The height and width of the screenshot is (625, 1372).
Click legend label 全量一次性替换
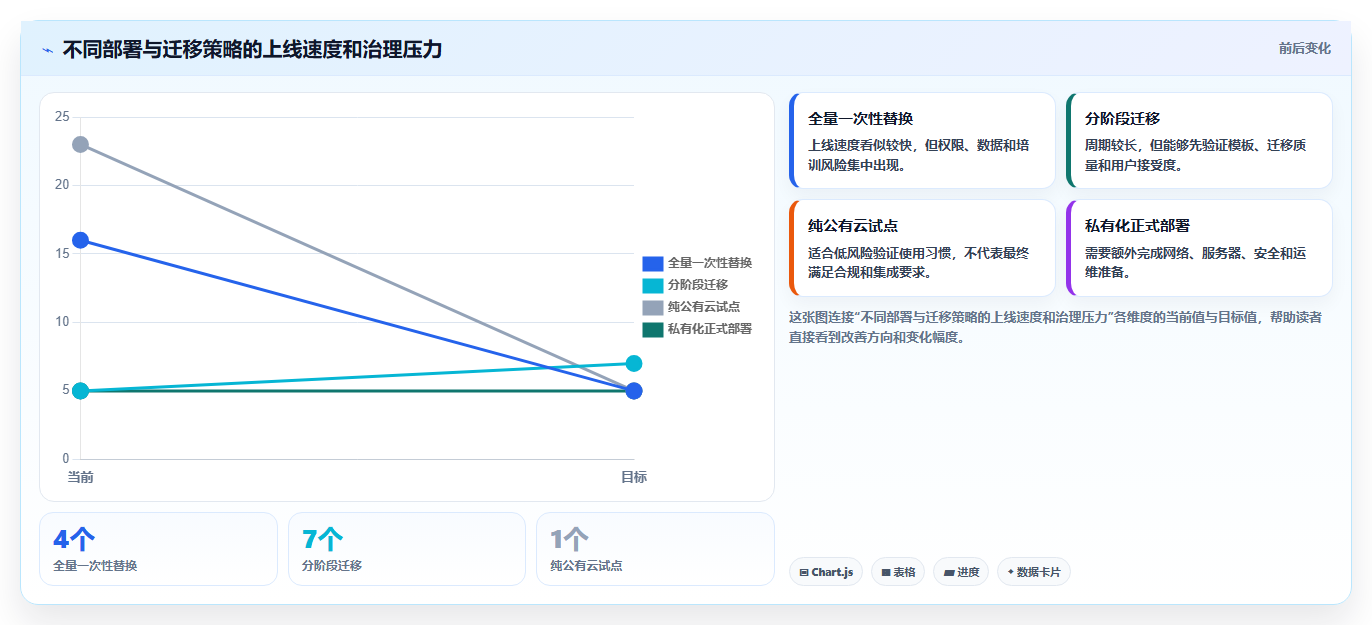[x=710, y=263]
